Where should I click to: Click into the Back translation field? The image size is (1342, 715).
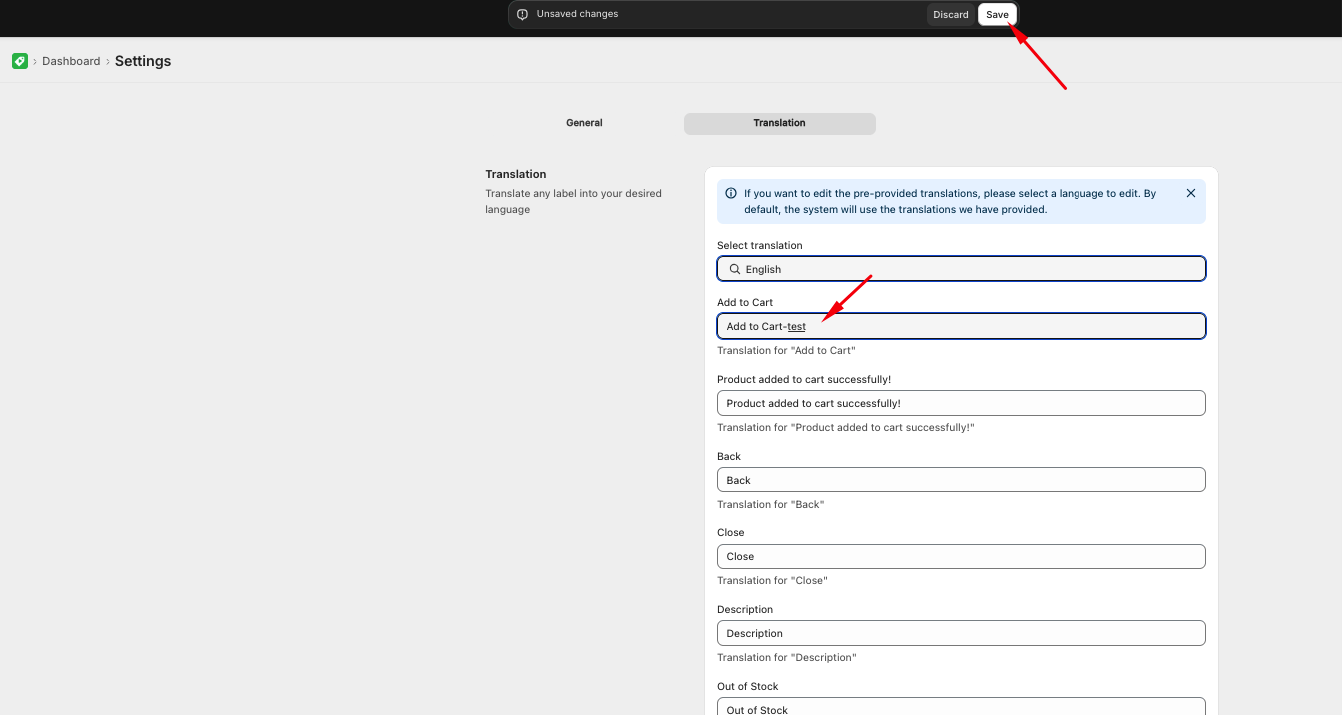click(961, 480)
